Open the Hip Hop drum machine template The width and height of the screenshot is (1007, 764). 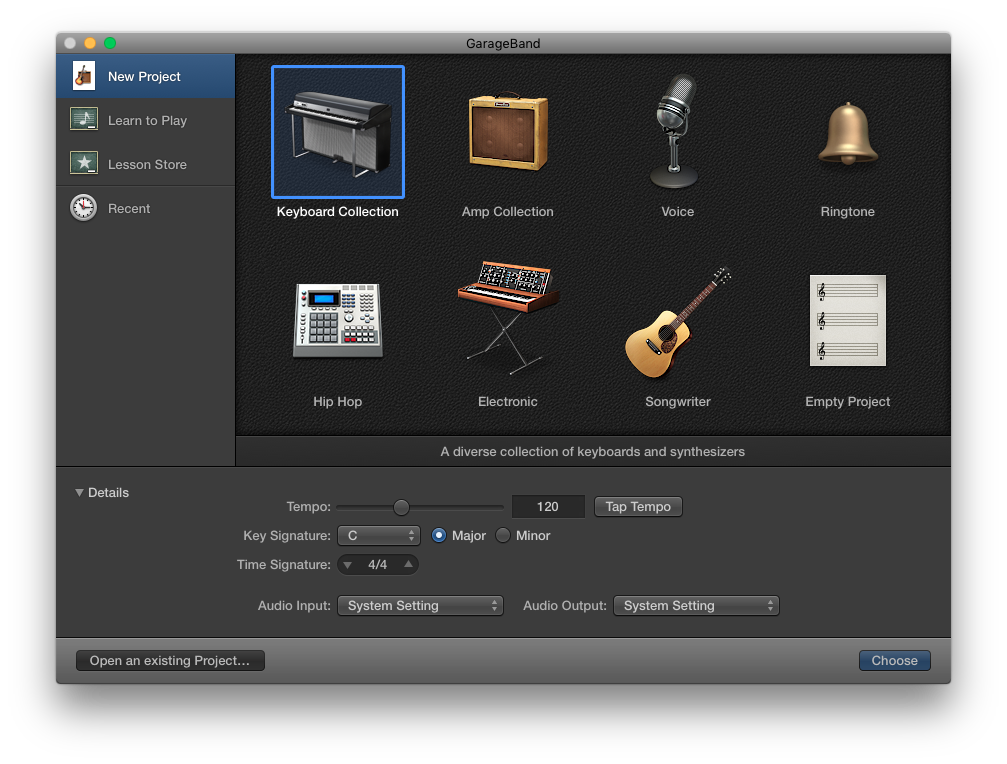point(337,320)
